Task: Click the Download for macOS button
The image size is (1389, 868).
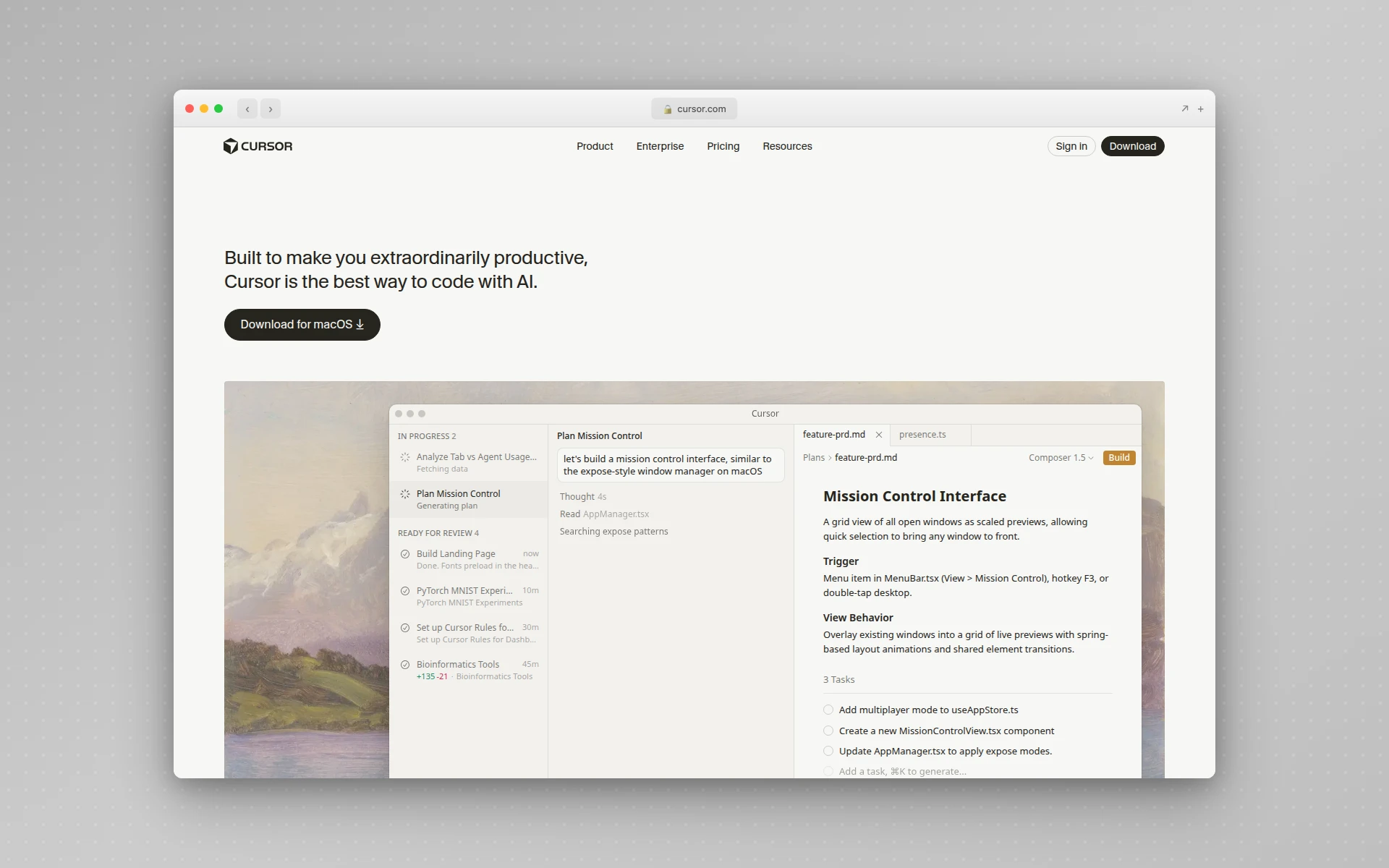Action: [x=302, y=324]
